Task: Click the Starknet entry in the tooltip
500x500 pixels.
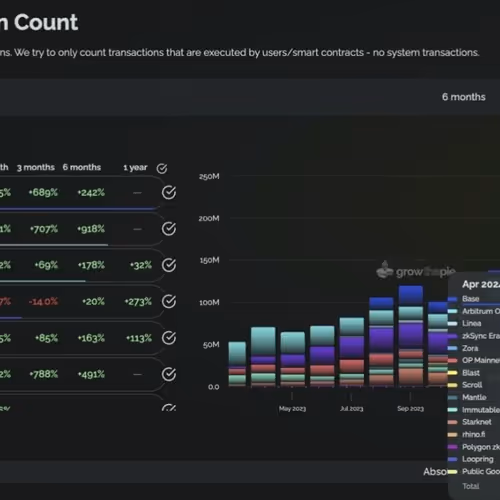Action: pyautogui.click(x=477, y=422)
